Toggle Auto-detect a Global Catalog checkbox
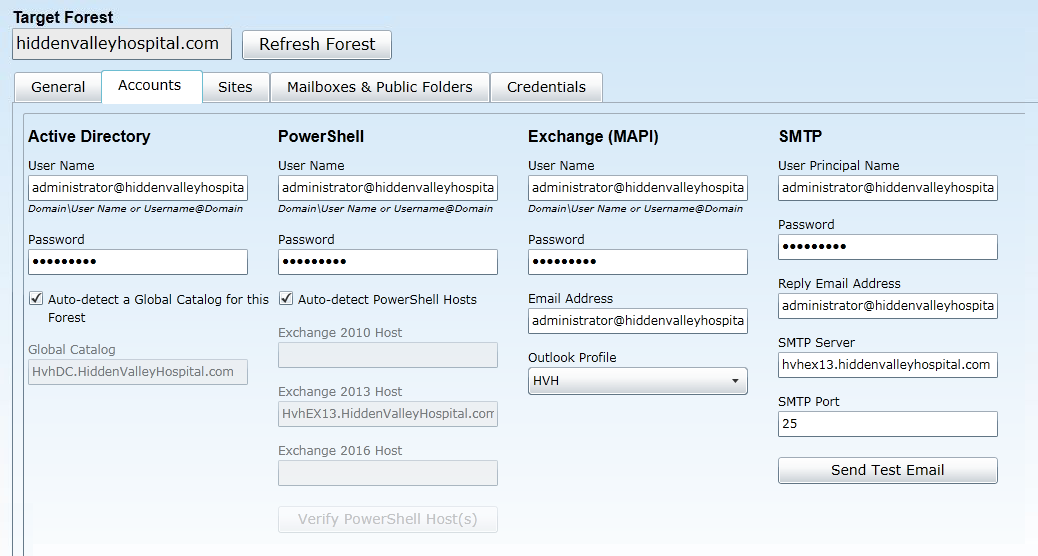The image size is (1038, 556). coord(37,298)
